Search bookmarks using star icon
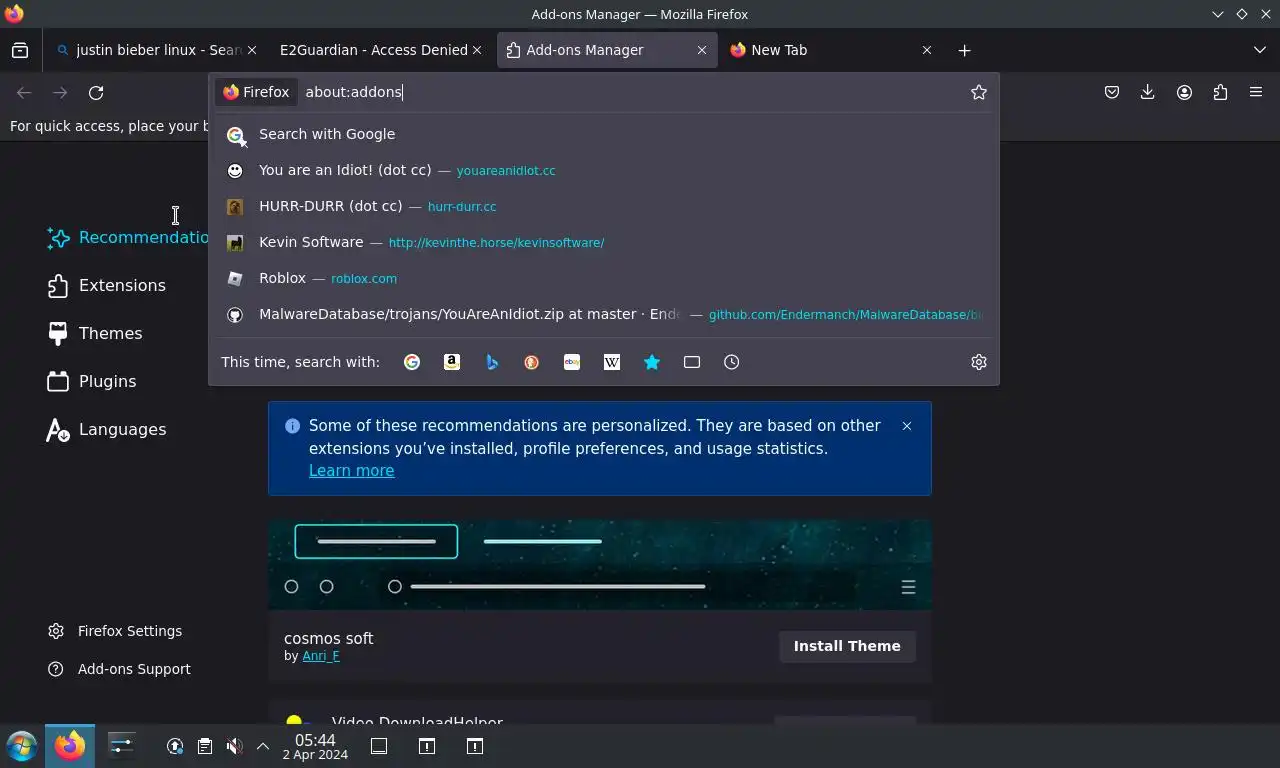This screenshot has width=1280, height=768. pyautogui.click(x=652, y=362)
